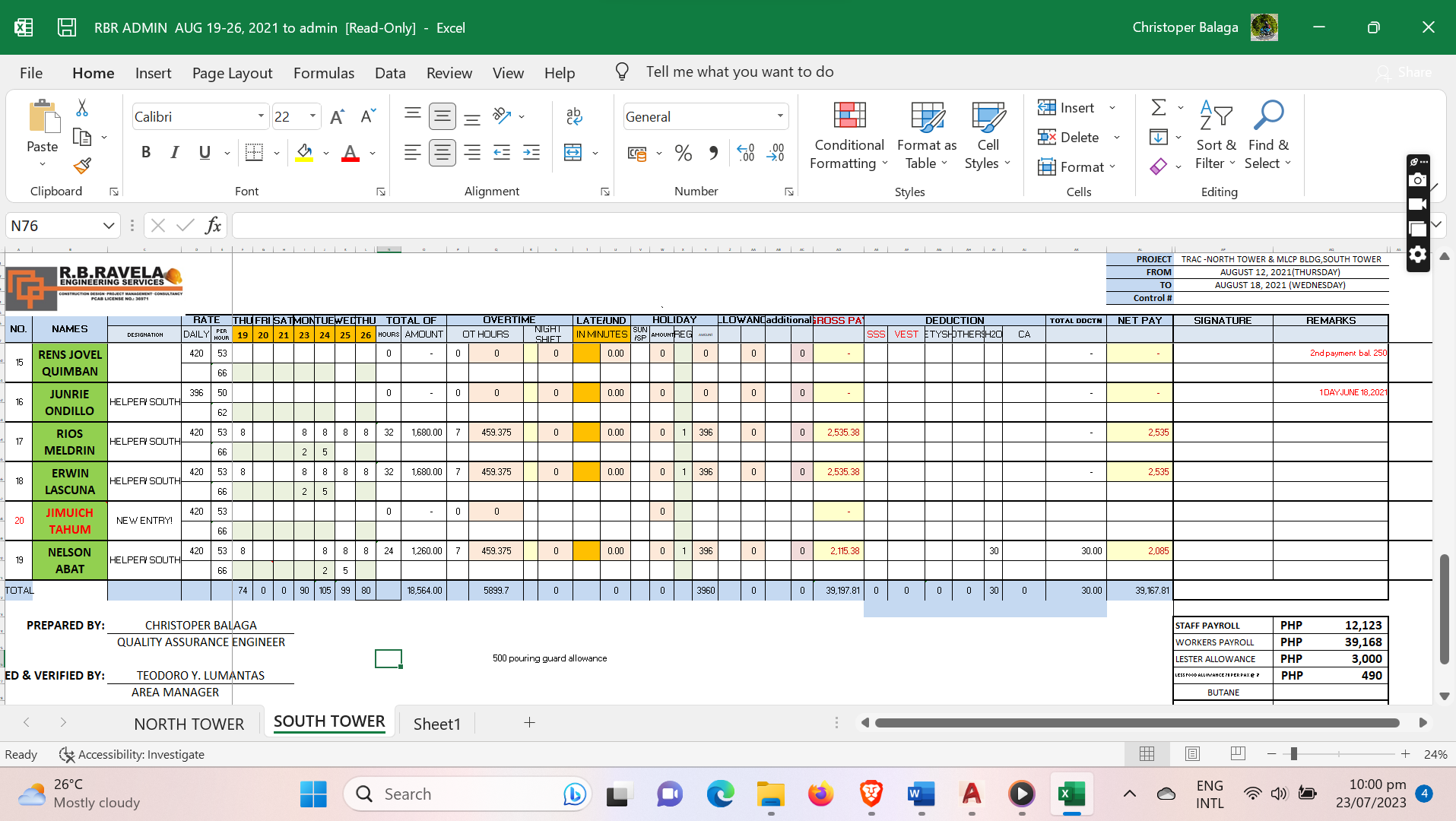1456x821 pixels.
Task: Toggle Underline formatting
Action: coord(205,152)
